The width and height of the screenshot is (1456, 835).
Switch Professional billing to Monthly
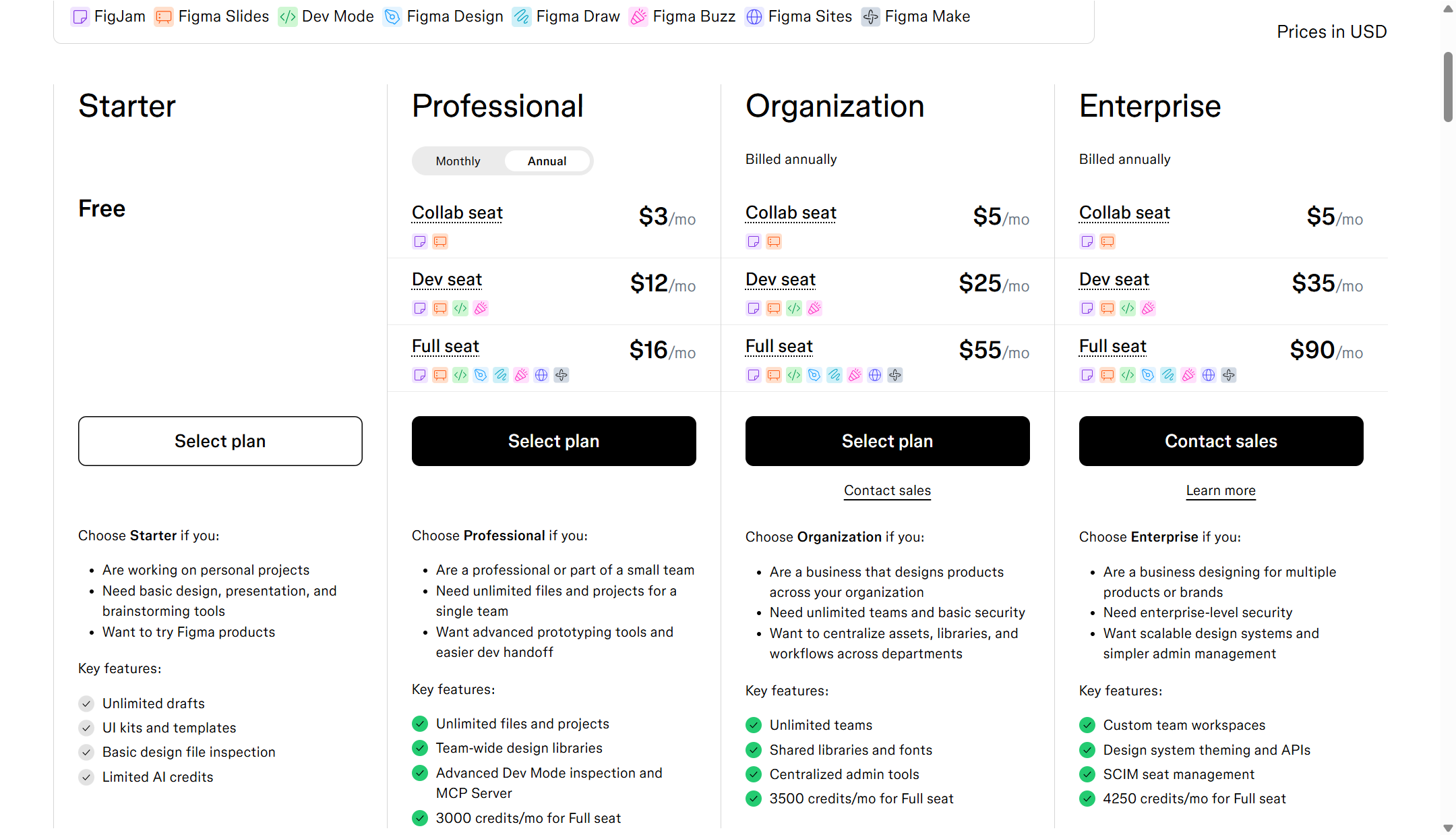pyautogui.click(x=458, y=161)
